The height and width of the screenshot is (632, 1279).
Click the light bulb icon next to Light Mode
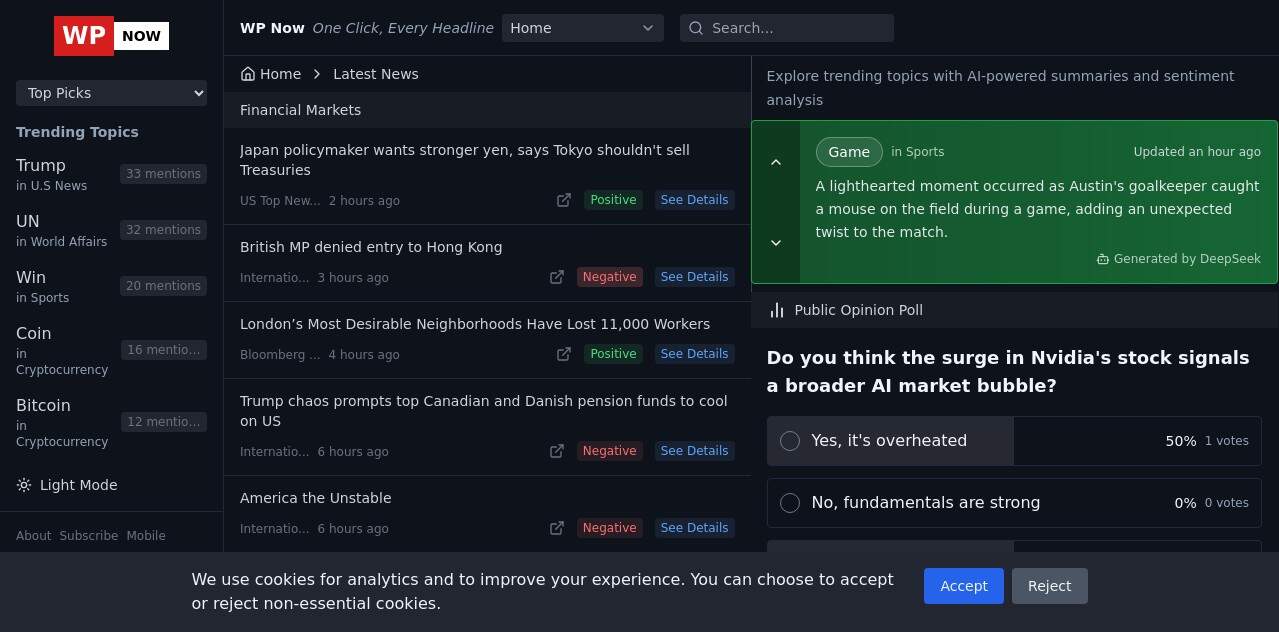(x=23, y=485)
